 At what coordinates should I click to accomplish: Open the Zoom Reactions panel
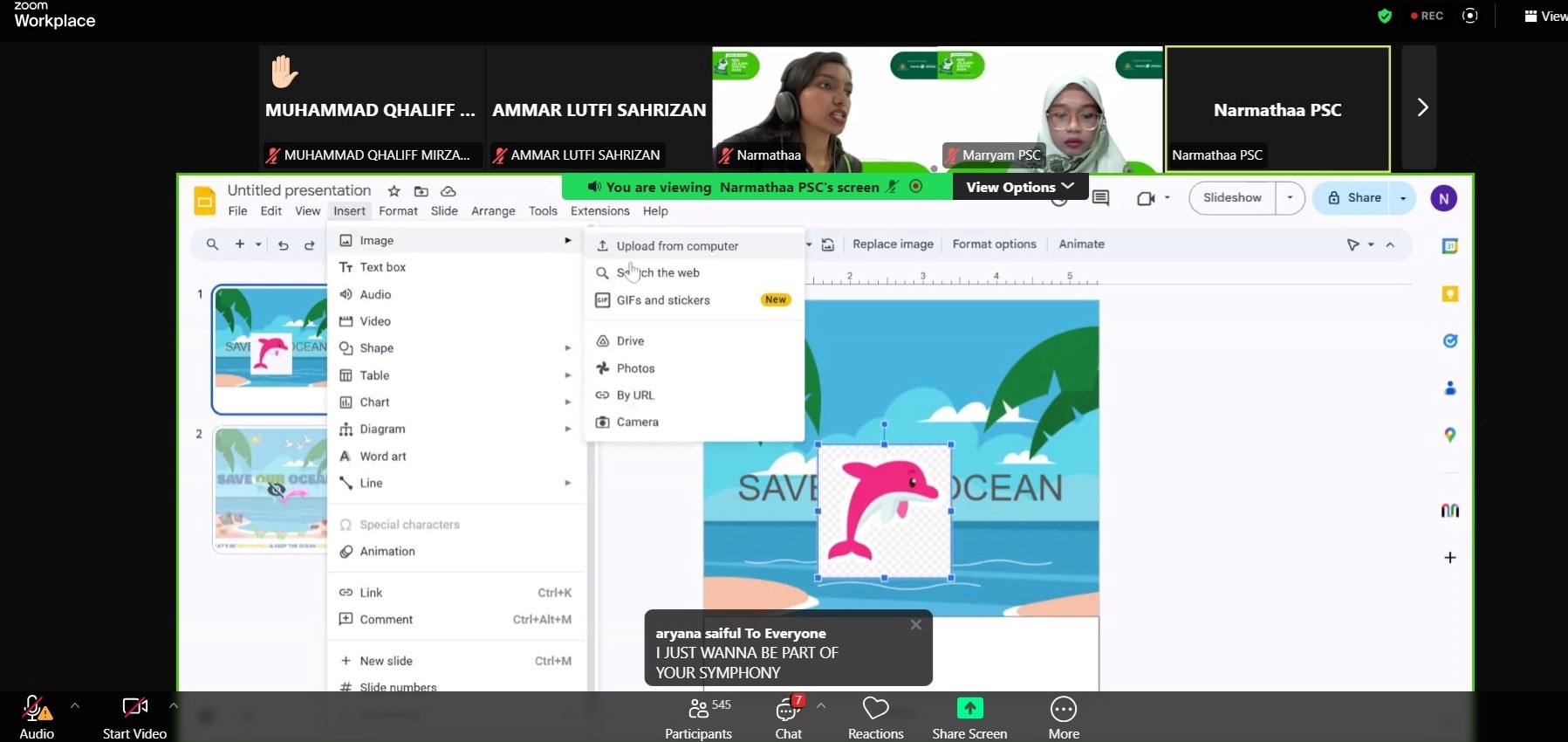pos(875,718)
